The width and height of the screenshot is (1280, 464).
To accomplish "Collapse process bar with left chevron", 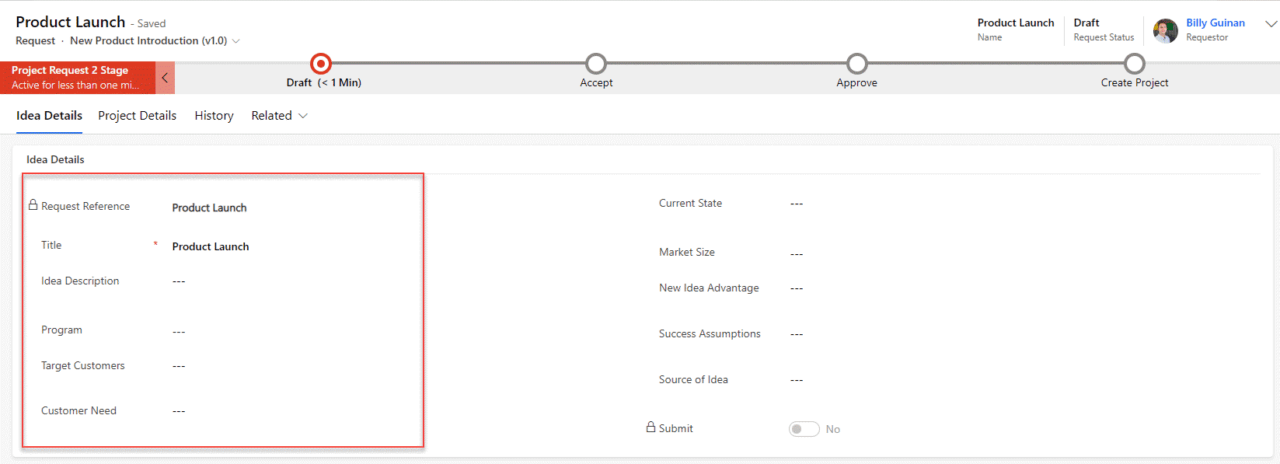I will (165, 78).
